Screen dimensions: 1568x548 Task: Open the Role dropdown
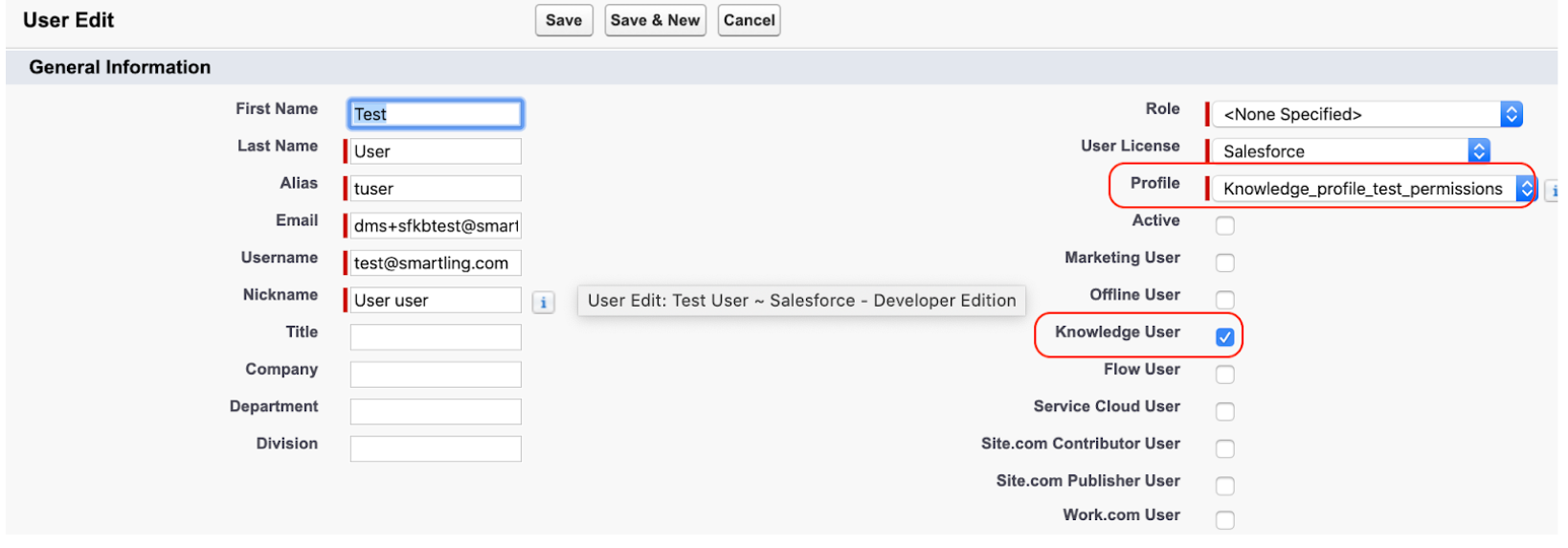[1367, 114]
